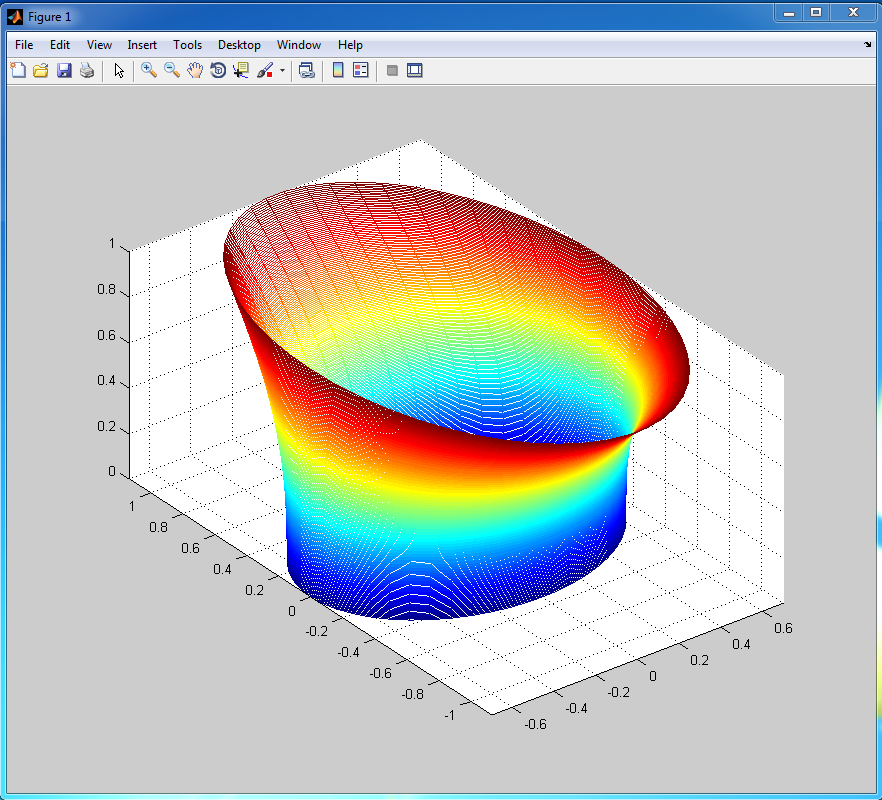
Task: Enable the Data Cursor tool
Action: coord(241,70)
